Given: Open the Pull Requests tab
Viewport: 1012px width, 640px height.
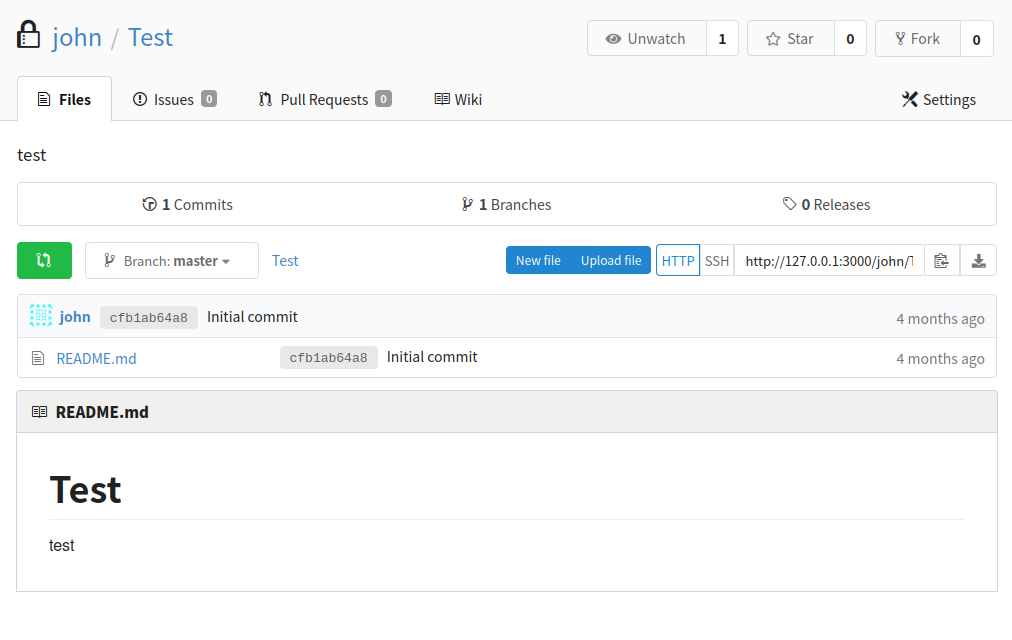Looking at the screenshot, I should click(x=324, y=99).
